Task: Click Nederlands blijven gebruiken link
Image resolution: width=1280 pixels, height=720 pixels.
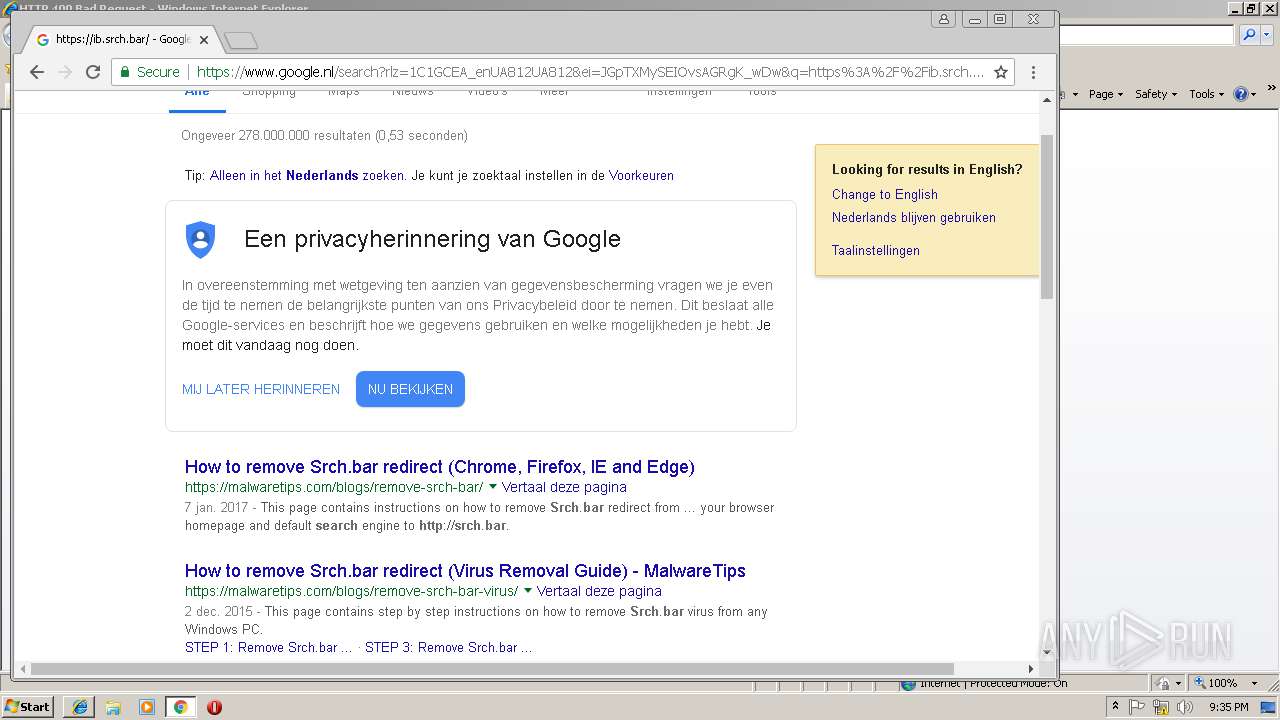Action: coord(914,217)
